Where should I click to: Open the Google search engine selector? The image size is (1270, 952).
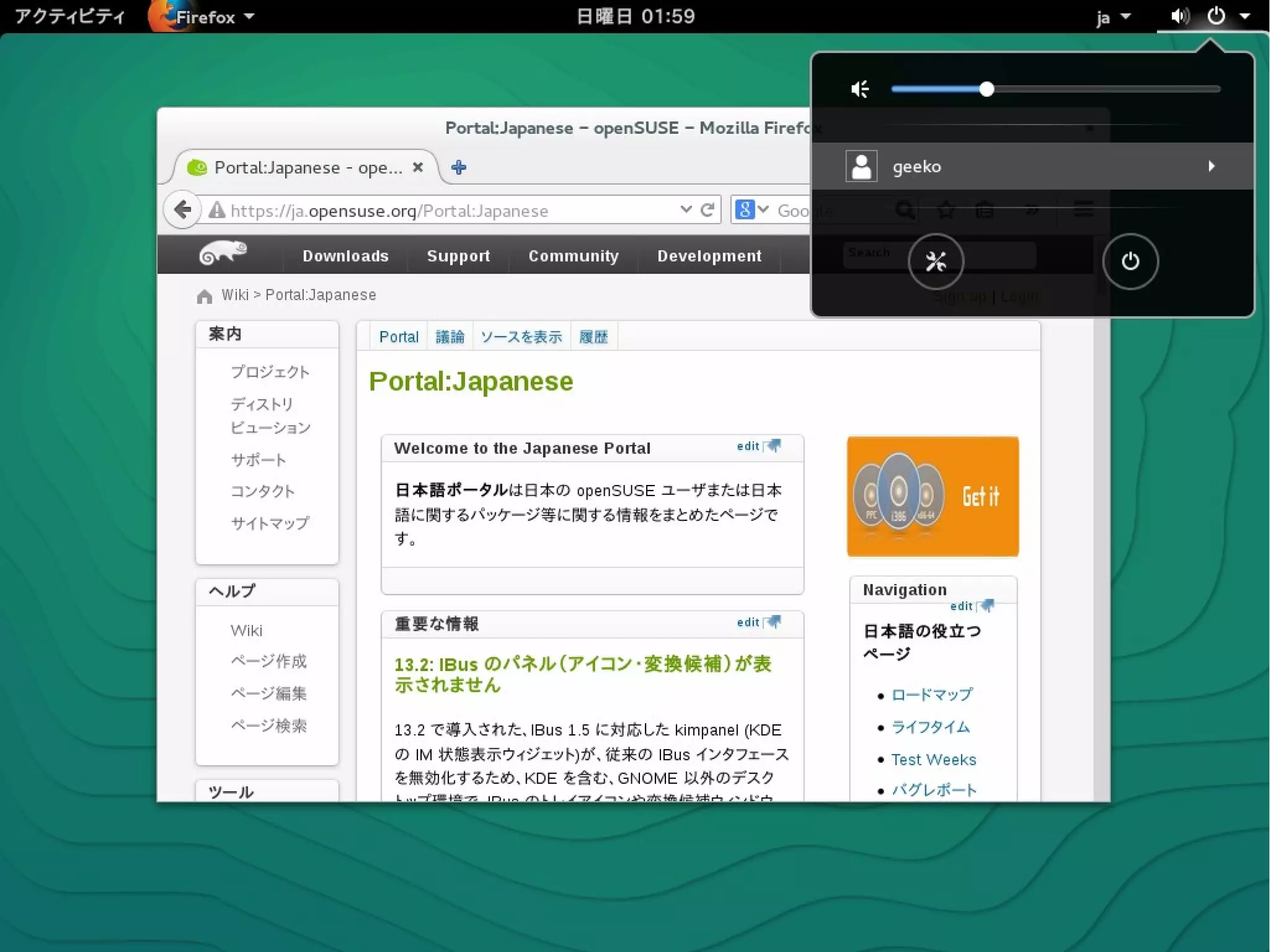coord(751,210)
